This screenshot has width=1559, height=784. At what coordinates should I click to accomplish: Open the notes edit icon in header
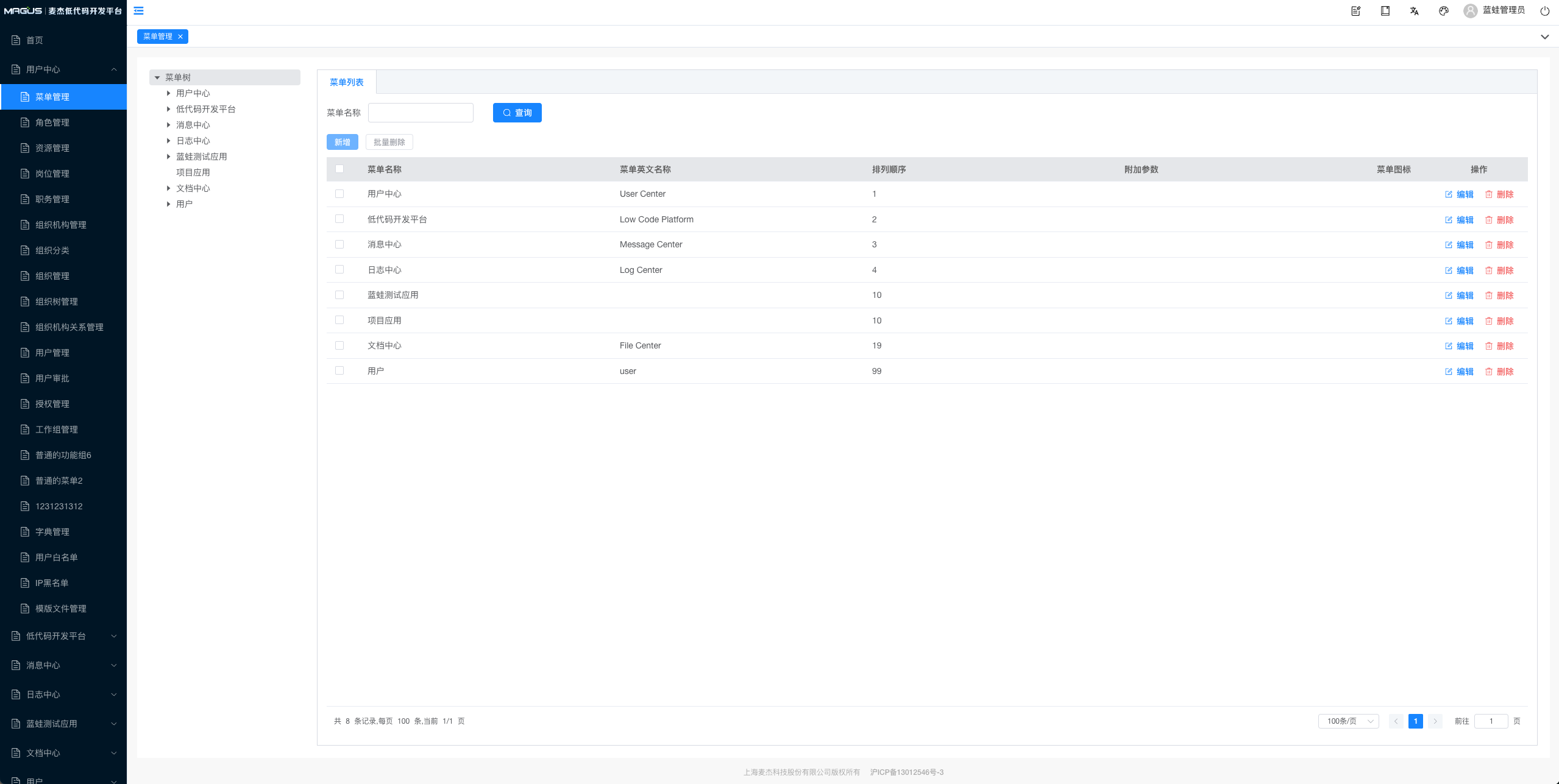[1356, 11]
